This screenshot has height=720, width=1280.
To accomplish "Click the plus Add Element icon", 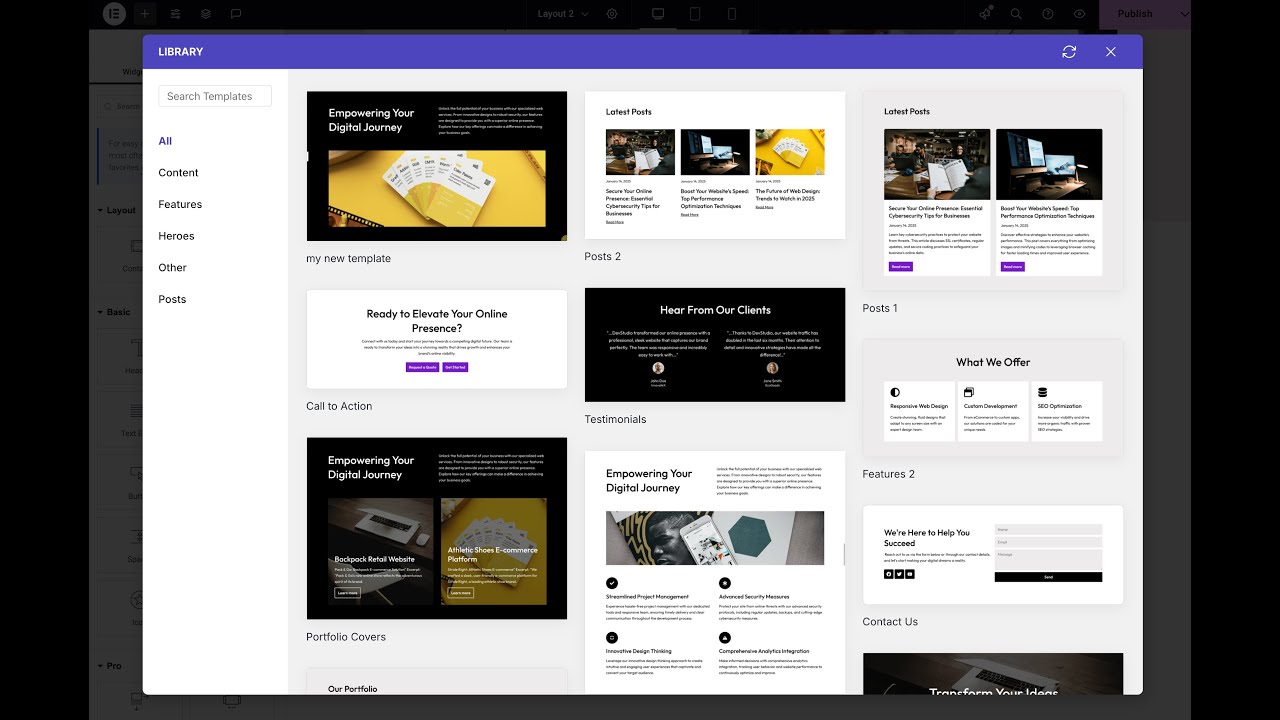I will click(144, 14).
